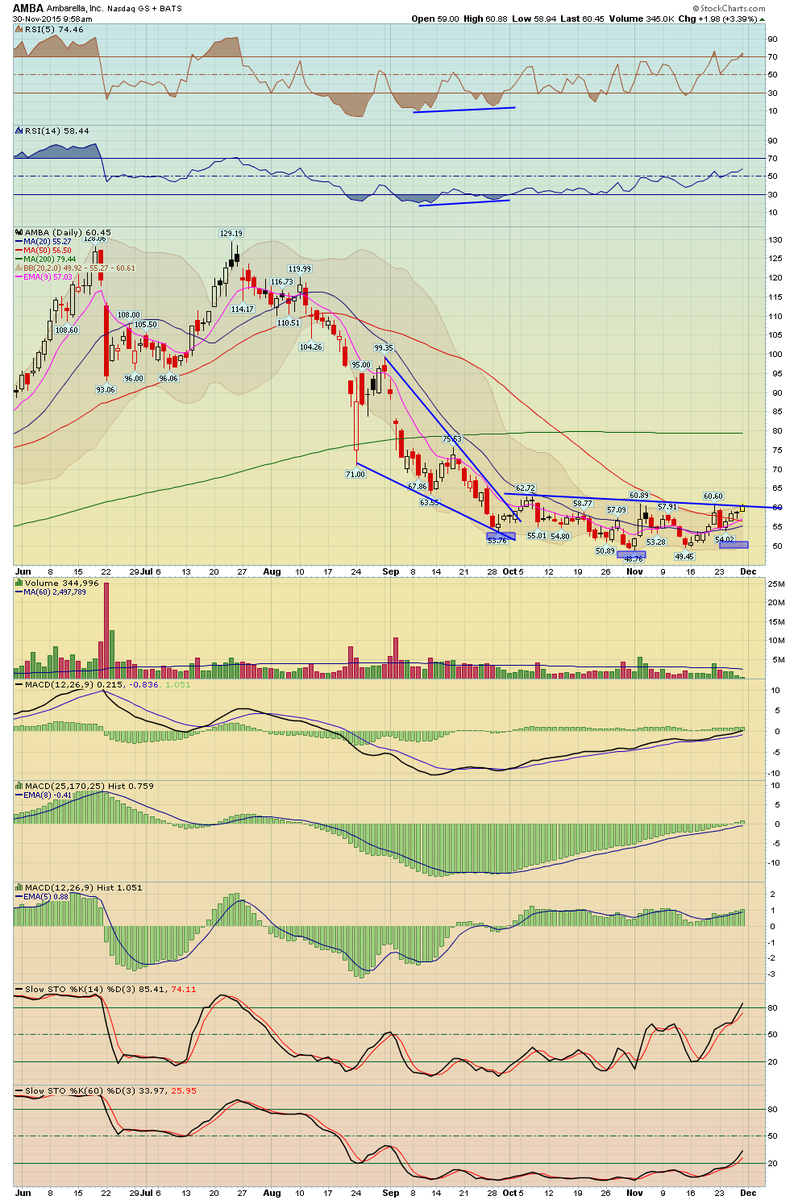Viewport: 798px width, 1200px height.
Task: Click the '119.99' price label
Action: 300,269
